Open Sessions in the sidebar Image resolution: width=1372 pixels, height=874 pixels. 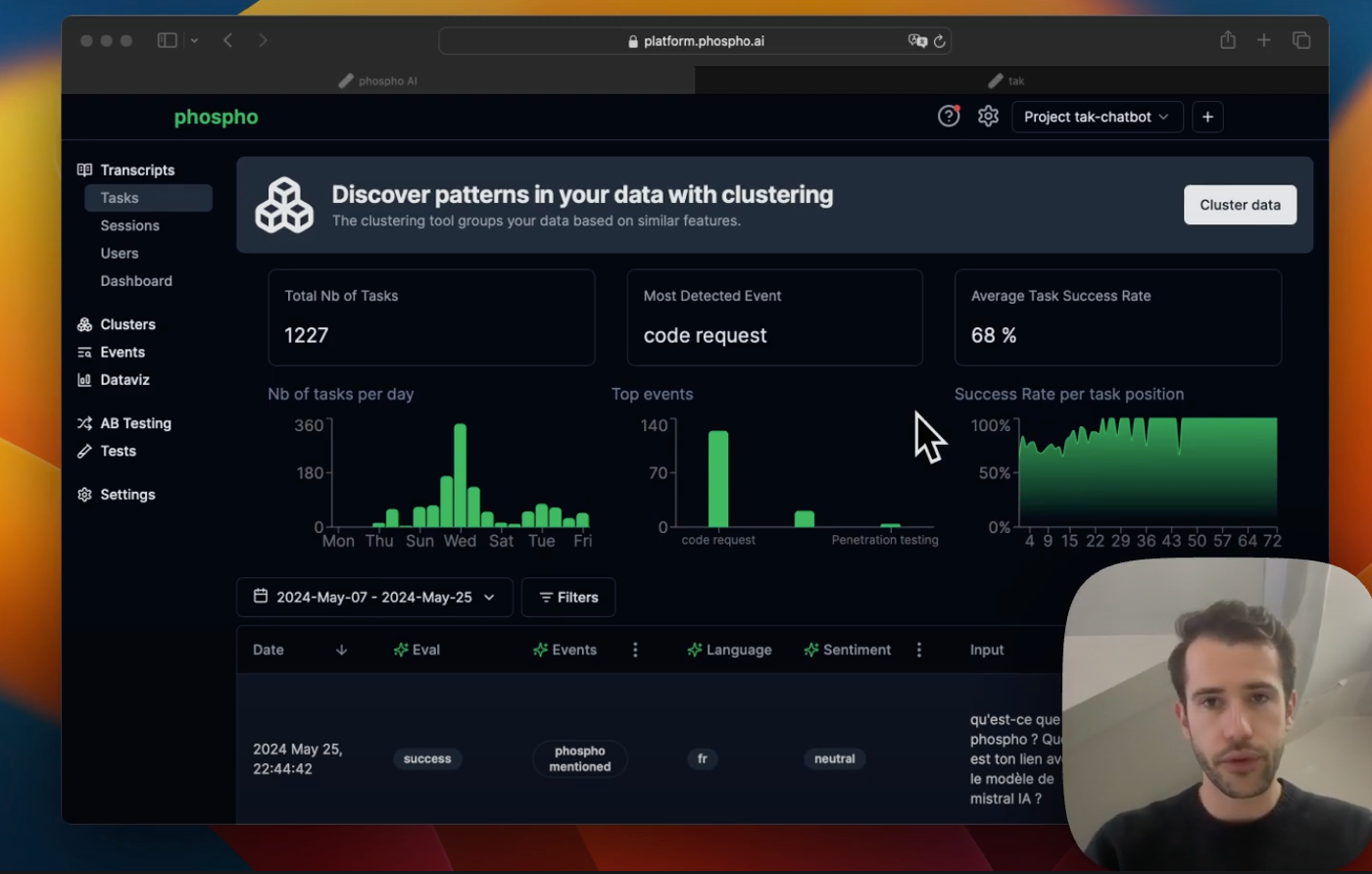click(129, 225)
